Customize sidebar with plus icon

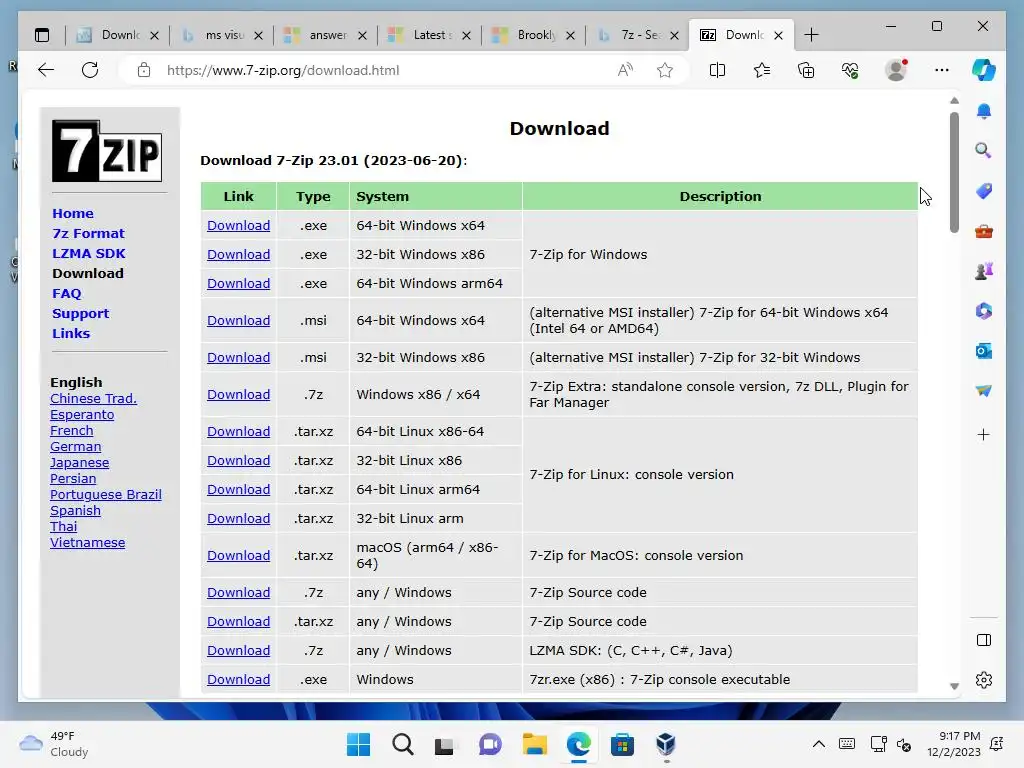coord(984,435)
